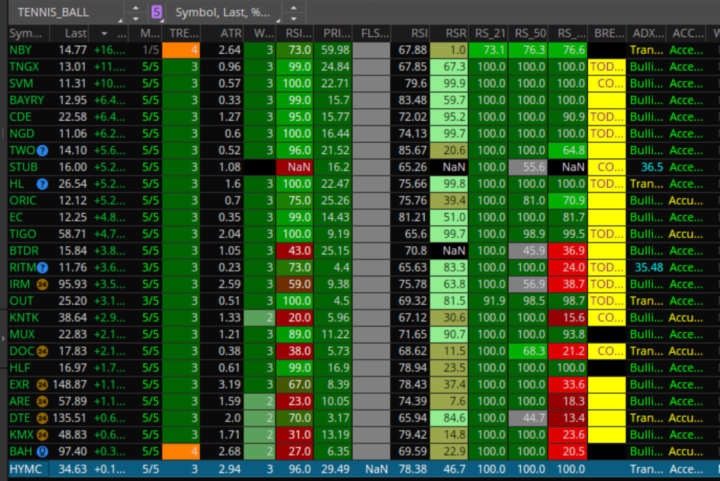The image size is (720, 481).
Task: Click the blue question mark icon next to TWO
Action: pyautogui.click(x=42, y=151)
